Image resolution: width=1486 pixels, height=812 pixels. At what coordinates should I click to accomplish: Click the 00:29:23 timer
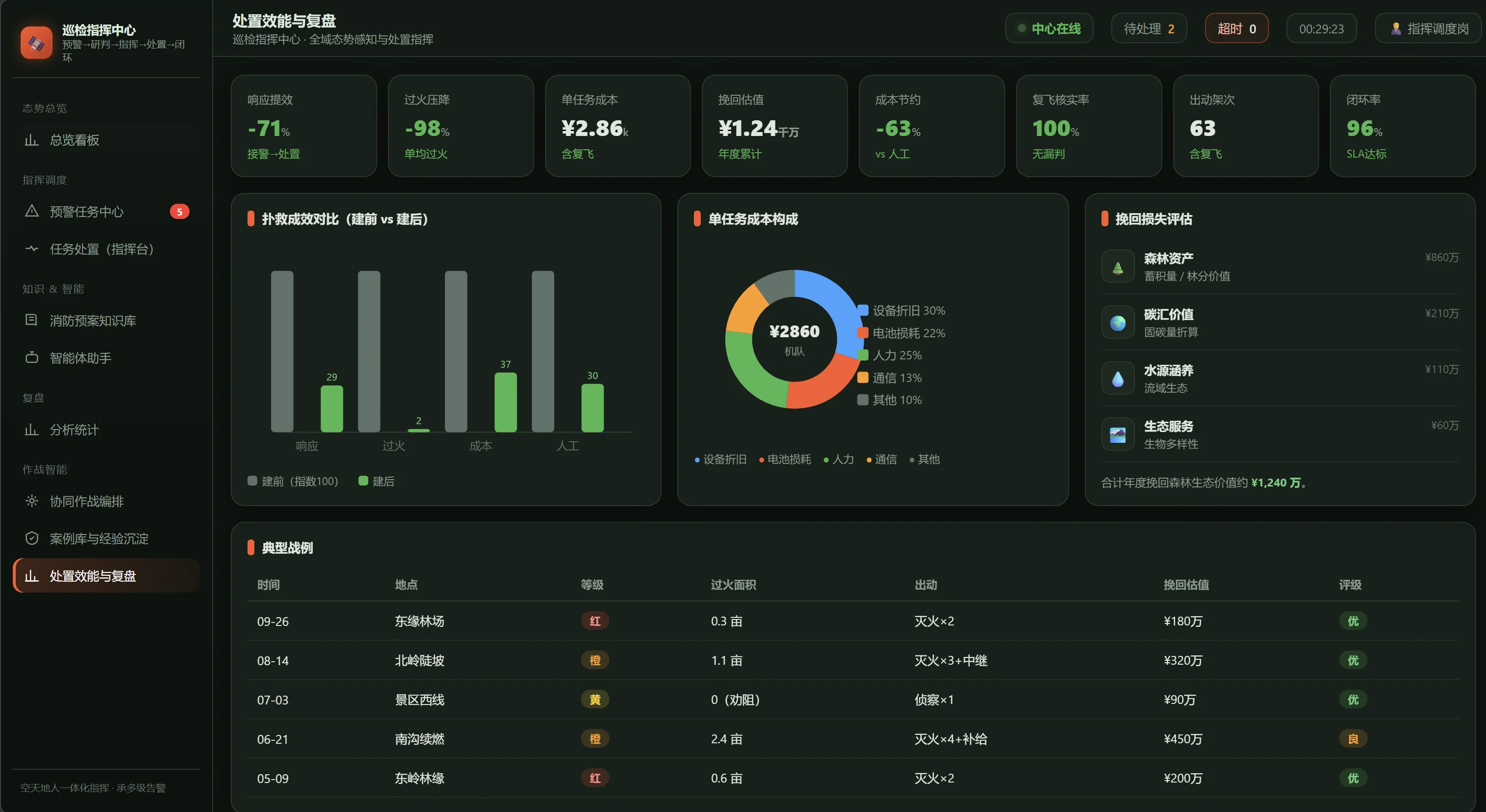pos(1321,28)
